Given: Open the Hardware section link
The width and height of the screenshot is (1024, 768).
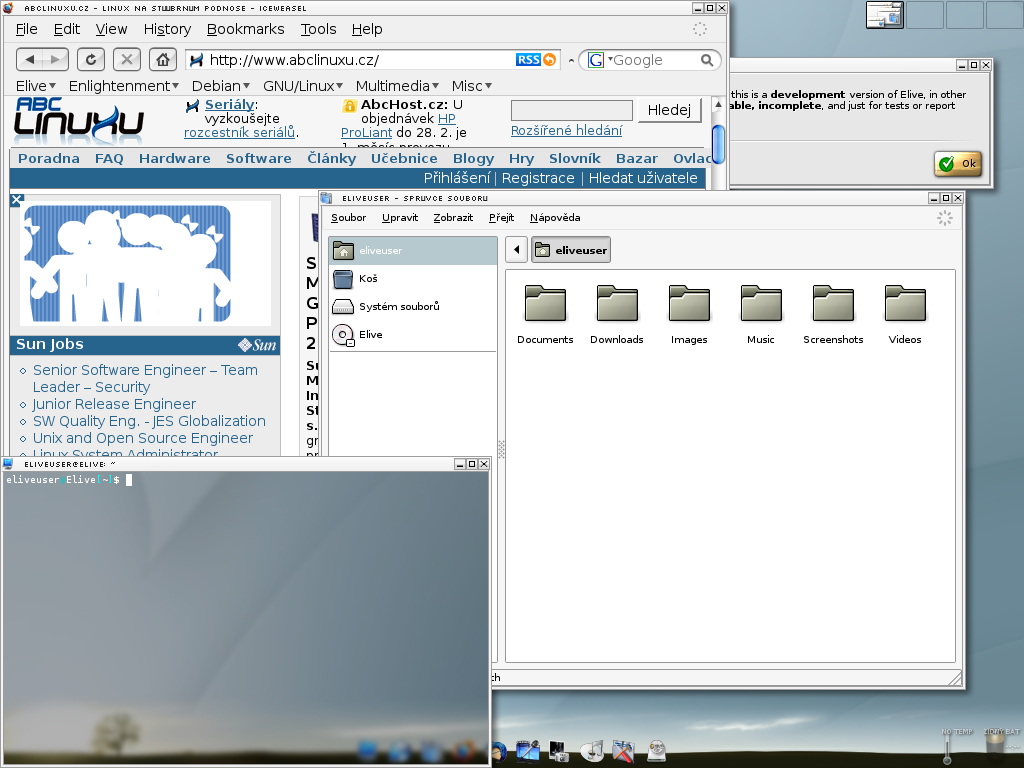Looking at the screenshot, I should click(174, 159).
